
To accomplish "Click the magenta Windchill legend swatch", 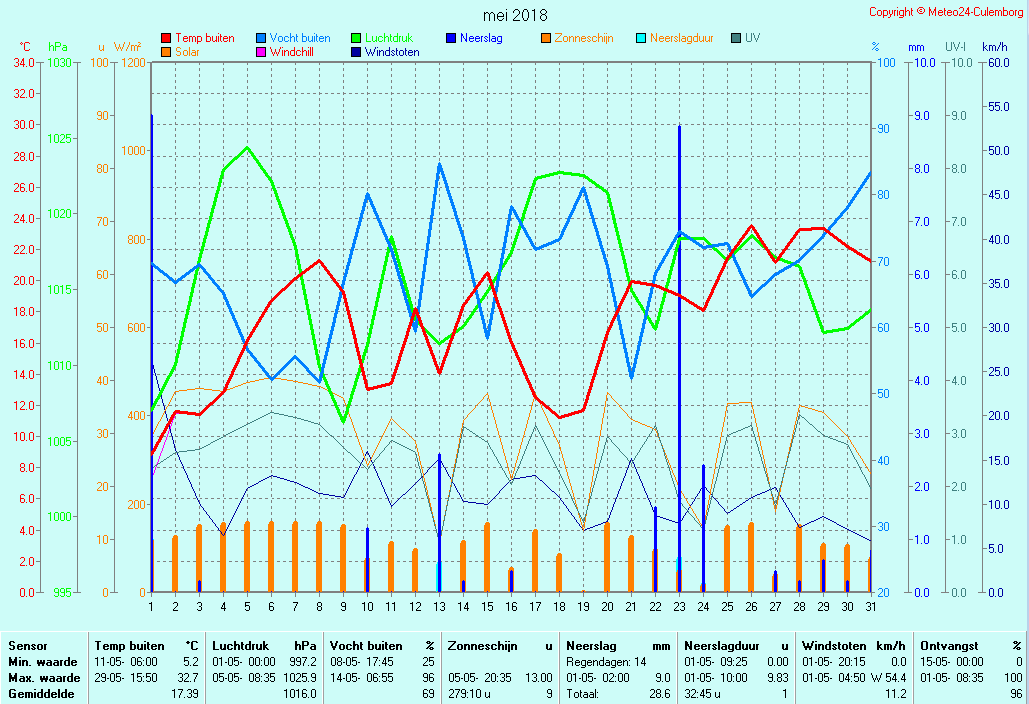I will pyautogui.click(x=262, y=52).
